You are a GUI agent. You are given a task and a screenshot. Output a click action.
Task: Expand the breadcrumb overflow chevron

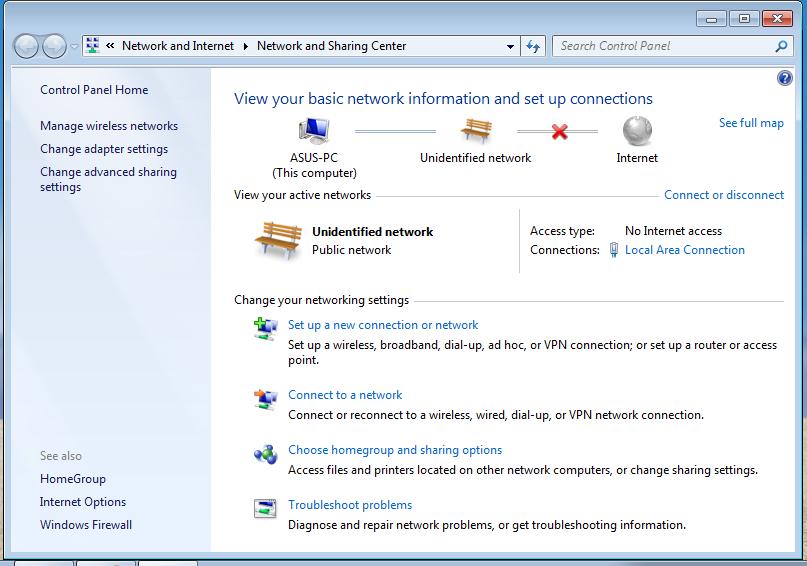[x=110, y=46]
